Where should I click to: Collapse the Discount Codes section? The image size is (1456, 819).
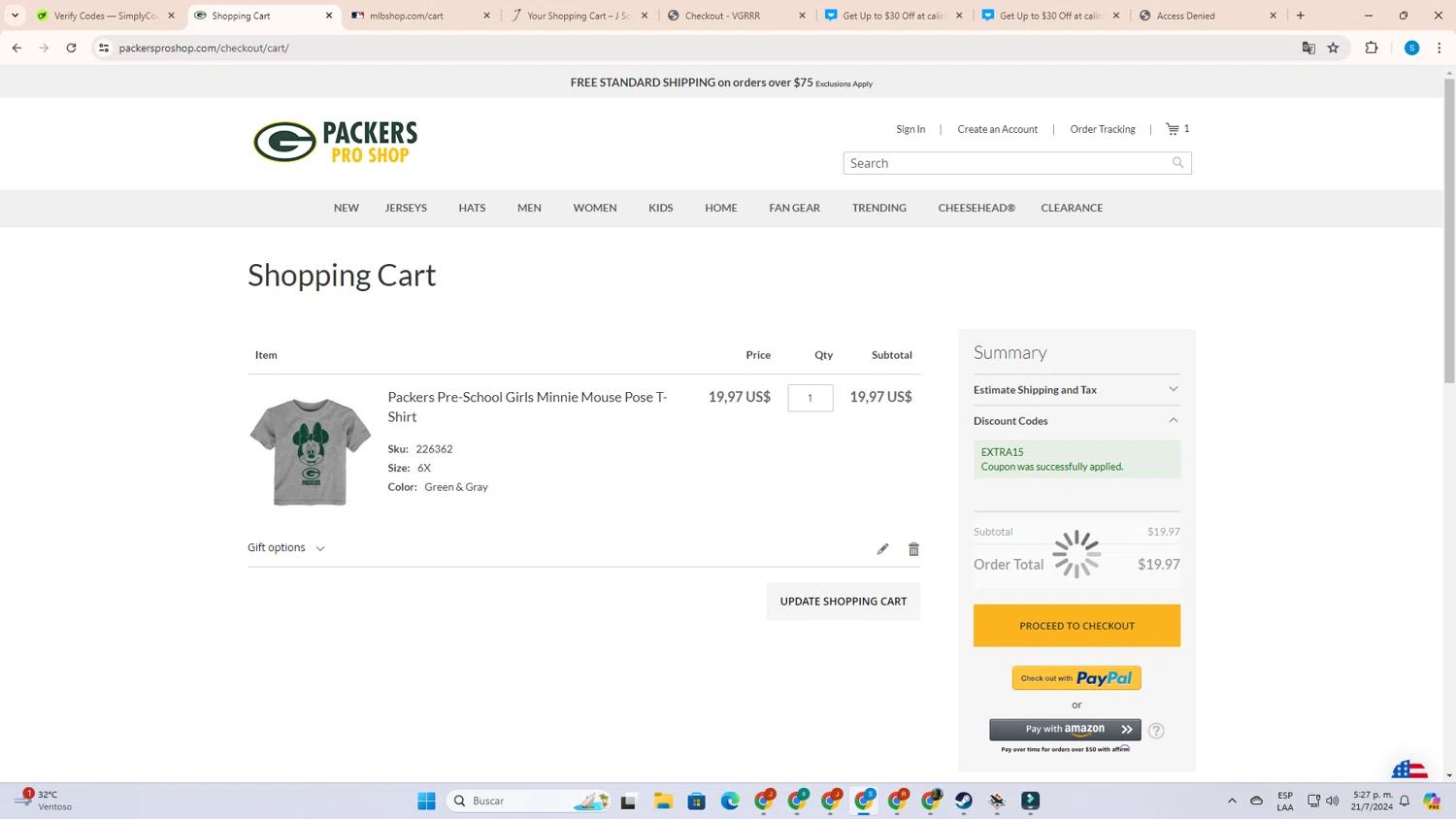pyautogui.click(x=1076, y=421)
